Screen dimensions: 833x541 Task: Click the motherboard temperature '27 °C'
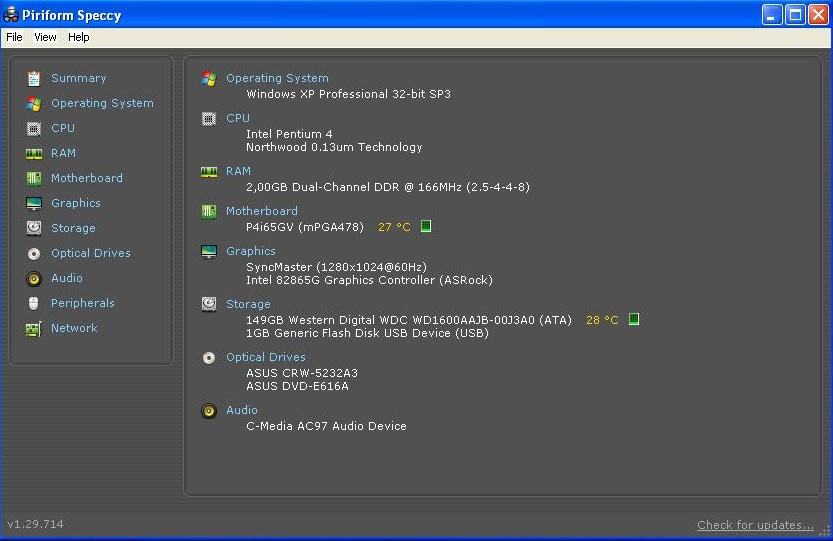[x=394, y=227]
